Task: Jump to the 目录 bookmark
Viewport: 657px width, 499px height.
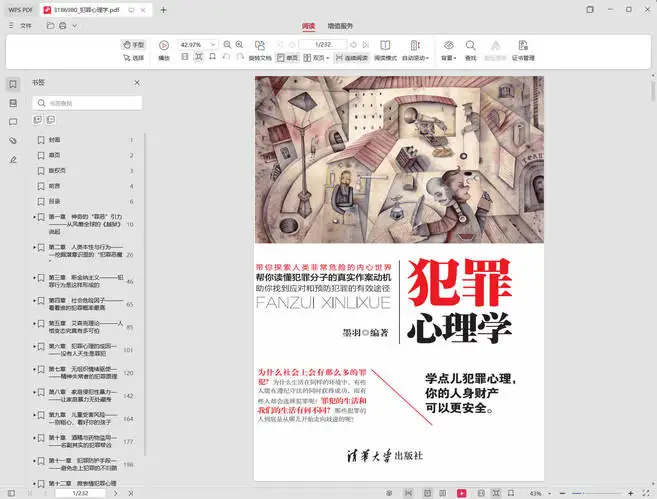Action: pyautogui.click(x=55, y=201)
